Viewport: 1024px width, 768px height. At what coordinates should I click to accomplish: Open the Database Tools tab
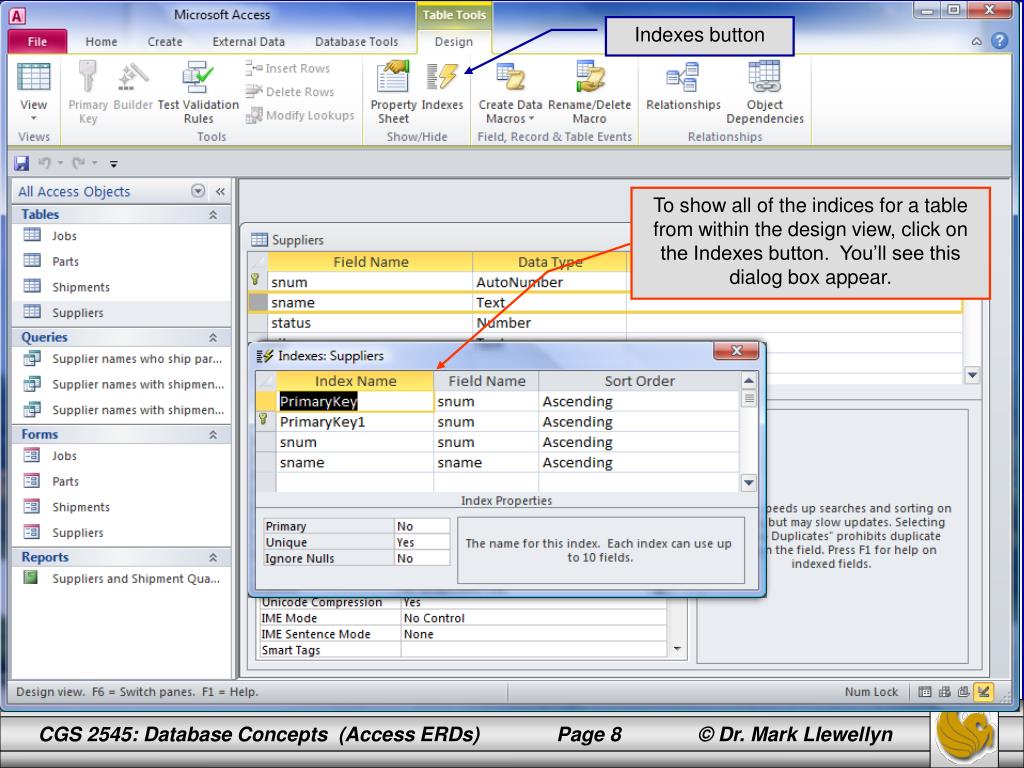point(356,41)
